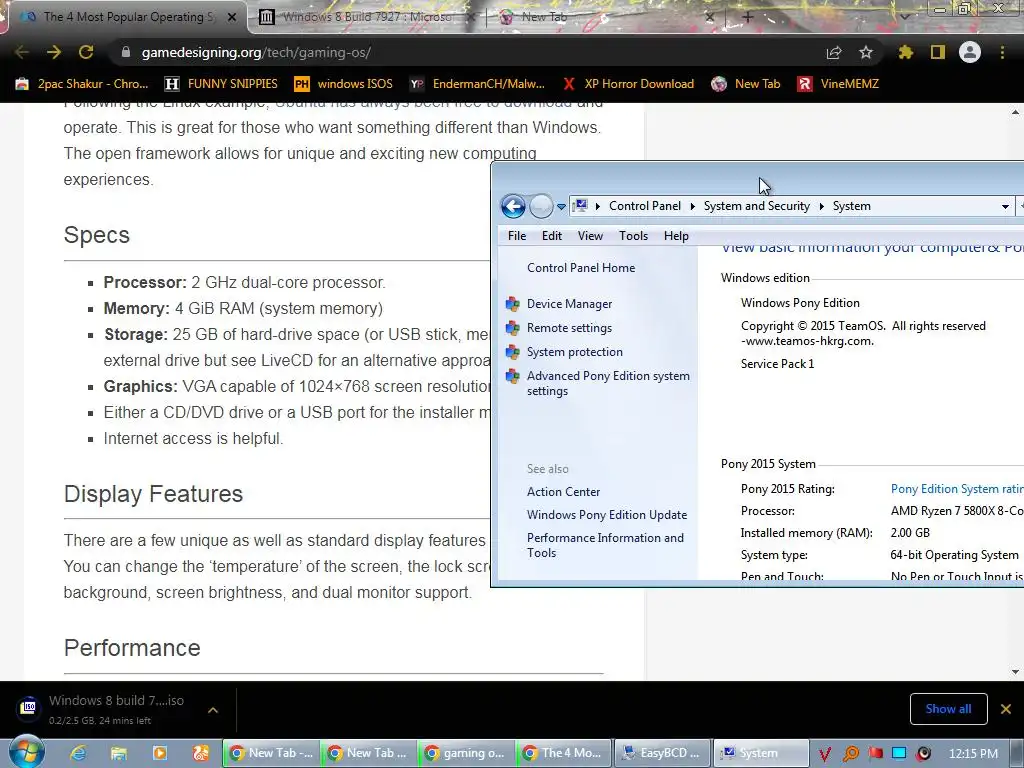Open the XP Horror Download bookmark
The width and height of the screenshot is (1024, 768).
click(x=628, y=84)
